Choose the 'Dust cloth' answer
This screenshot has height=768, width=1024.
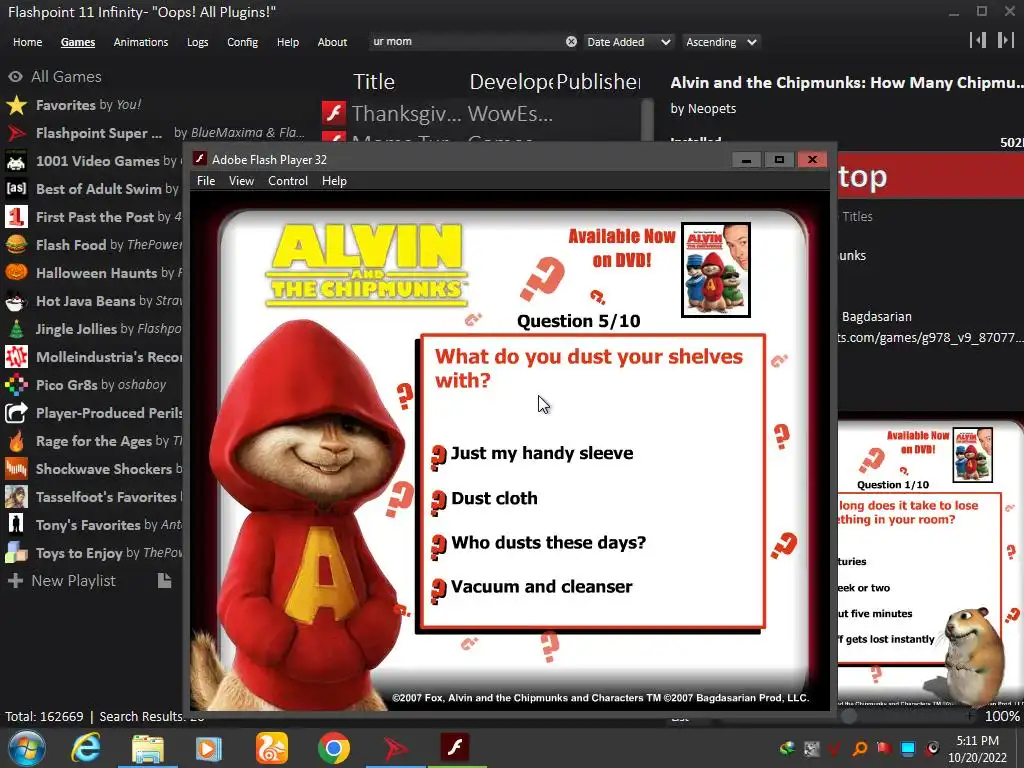point(494,498)
